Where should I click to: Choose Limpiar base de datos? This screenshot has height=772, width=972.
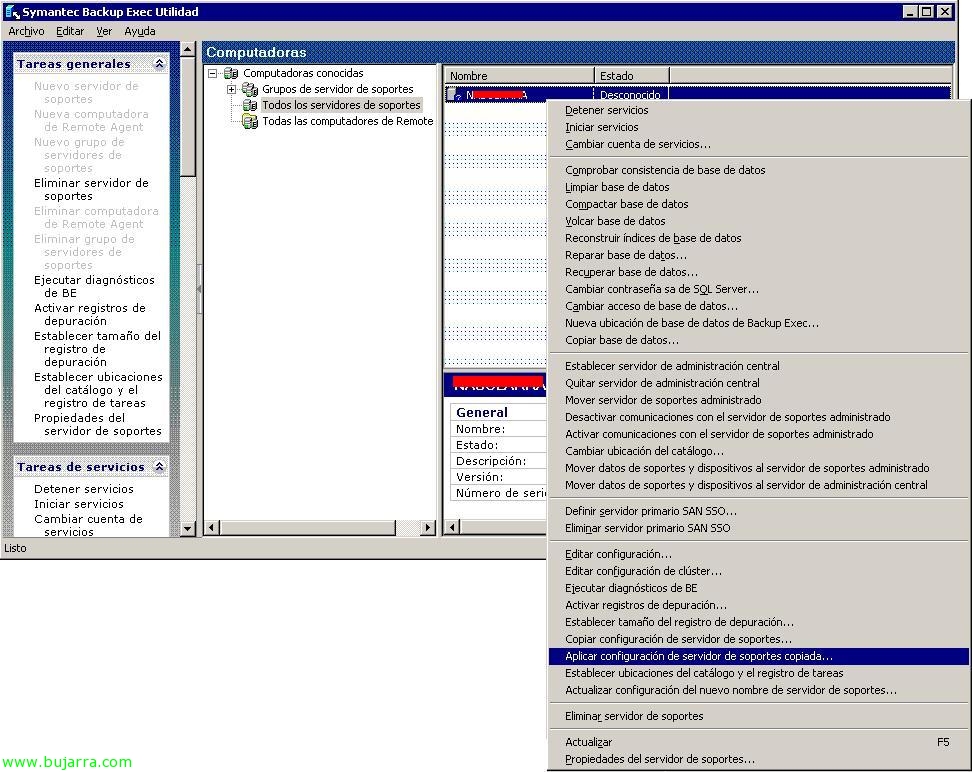coord(759,187)
